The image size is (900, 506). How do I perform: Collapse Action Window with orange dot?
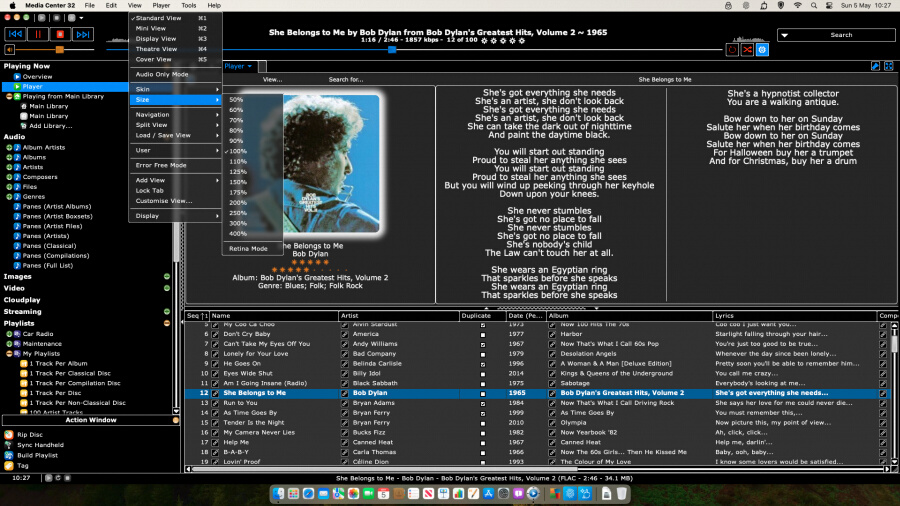(176, 421)
